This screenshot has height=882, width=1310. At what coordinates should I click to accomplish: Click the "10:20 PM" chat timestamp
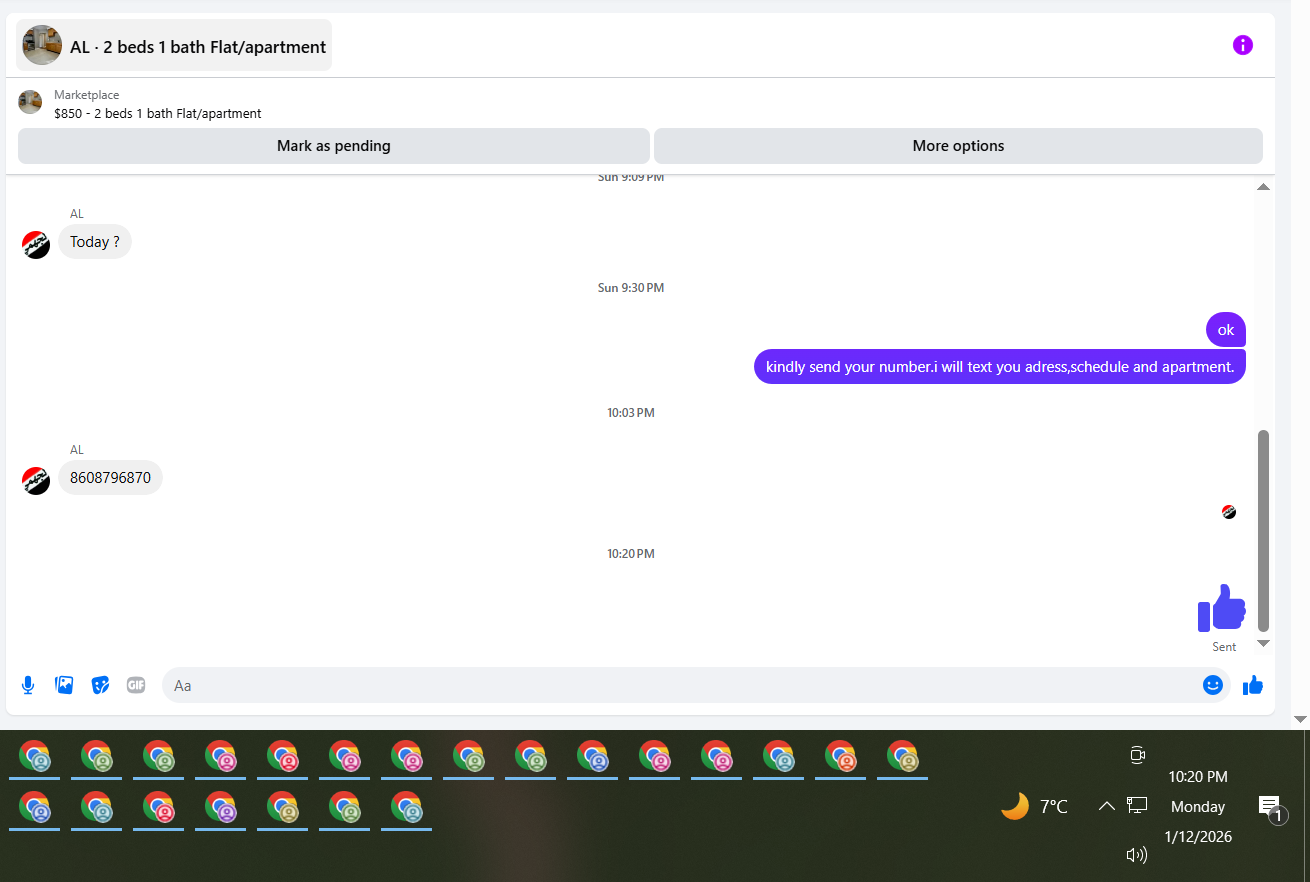pos(631,554)
